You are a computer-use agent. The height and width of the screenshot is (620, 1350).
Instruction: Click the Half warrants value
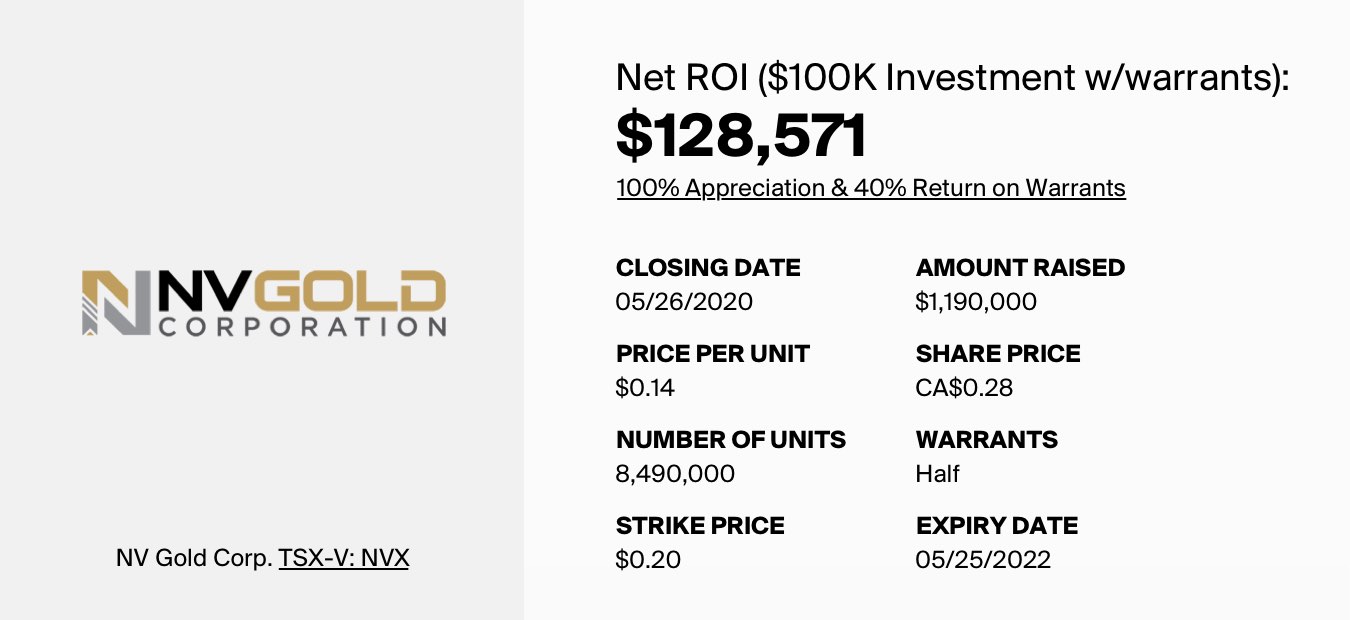click(x=937, y=474)
